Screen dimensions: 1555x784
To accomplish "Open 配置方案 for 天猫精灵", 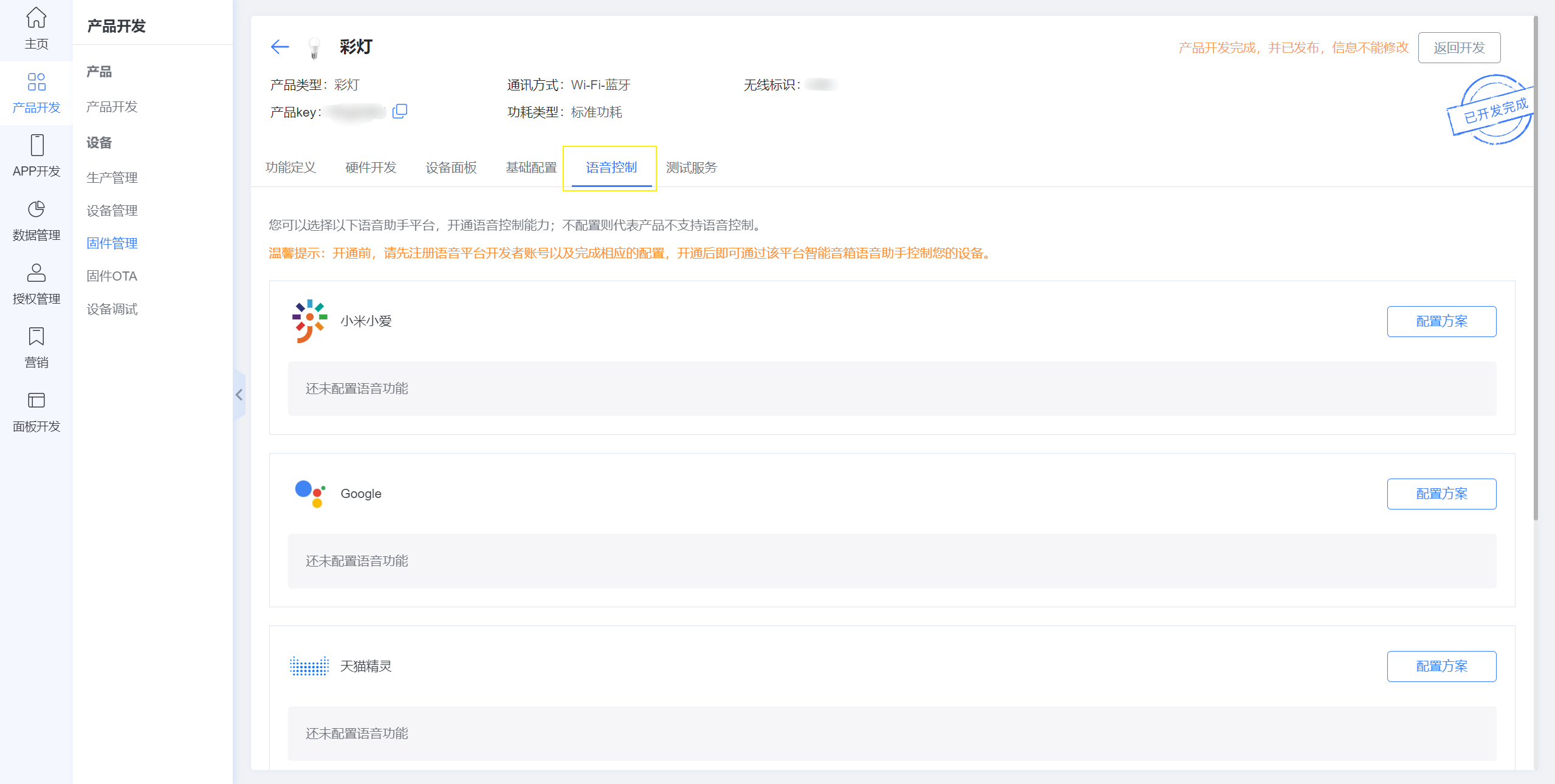I will click(x=1441, y=666).
